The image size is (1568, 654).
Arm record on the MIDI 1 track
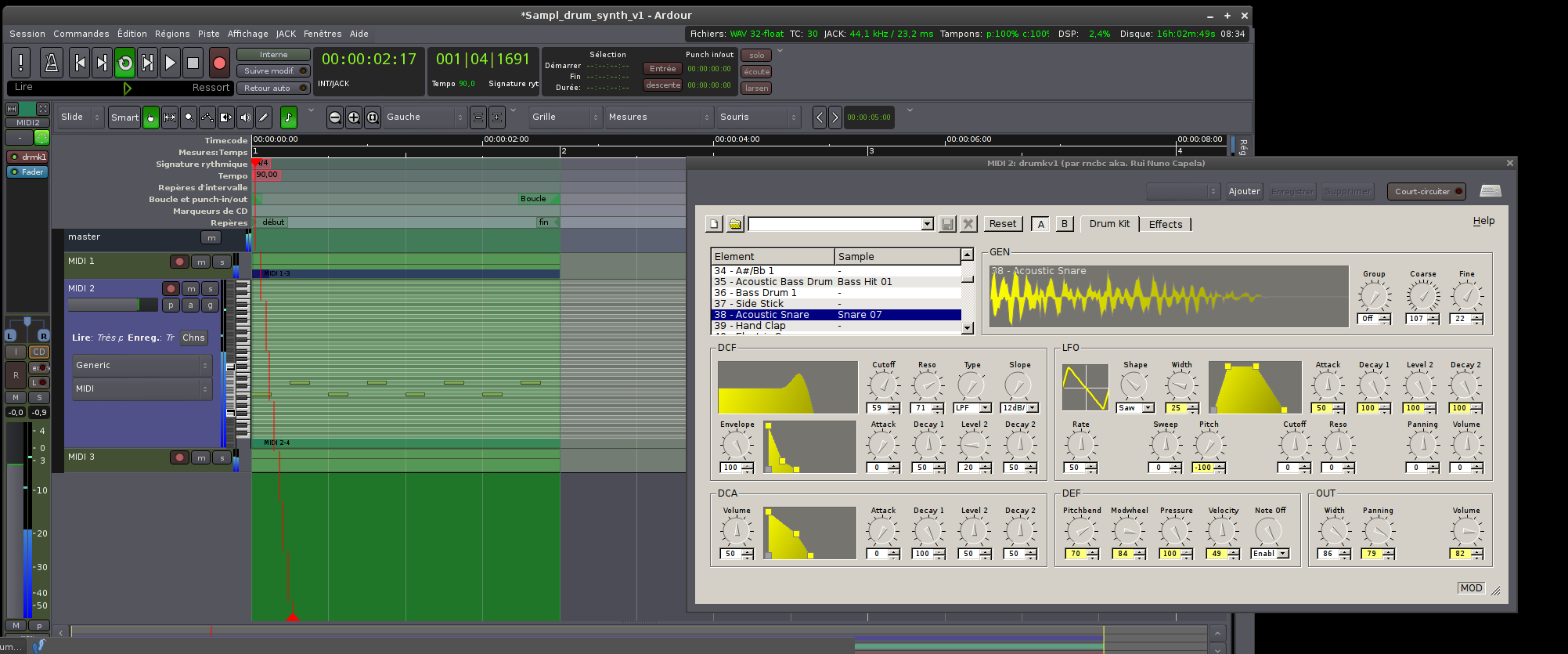click(x=179, y=262)
